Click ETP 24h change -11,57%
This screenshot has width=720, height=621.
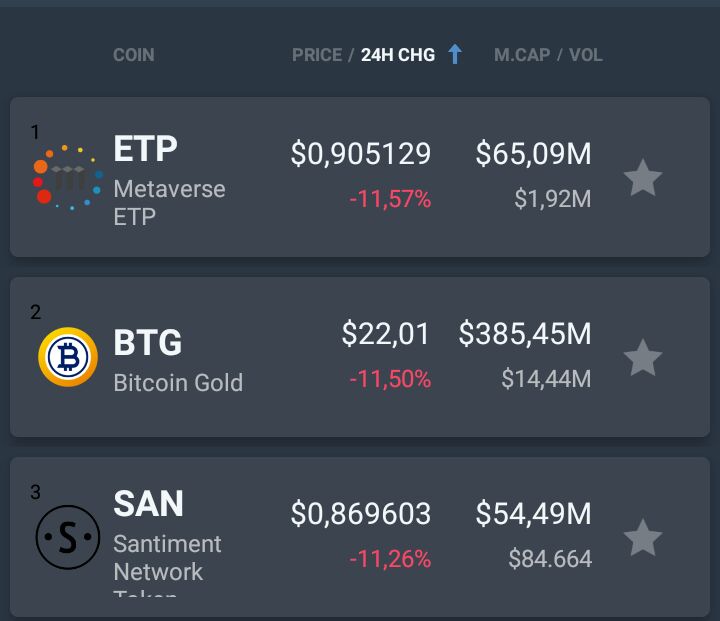tap(390, 200)
